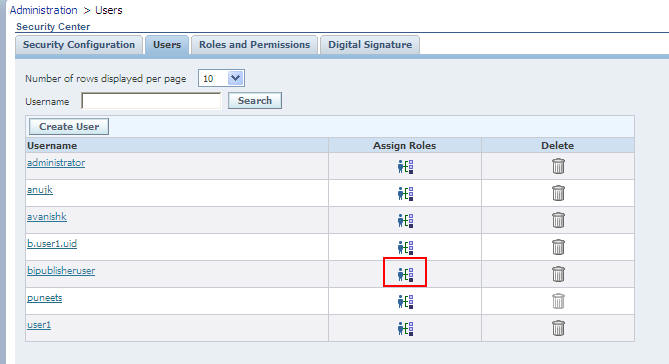
Task: Click the Search button
Action: click(x=255, y=101)
